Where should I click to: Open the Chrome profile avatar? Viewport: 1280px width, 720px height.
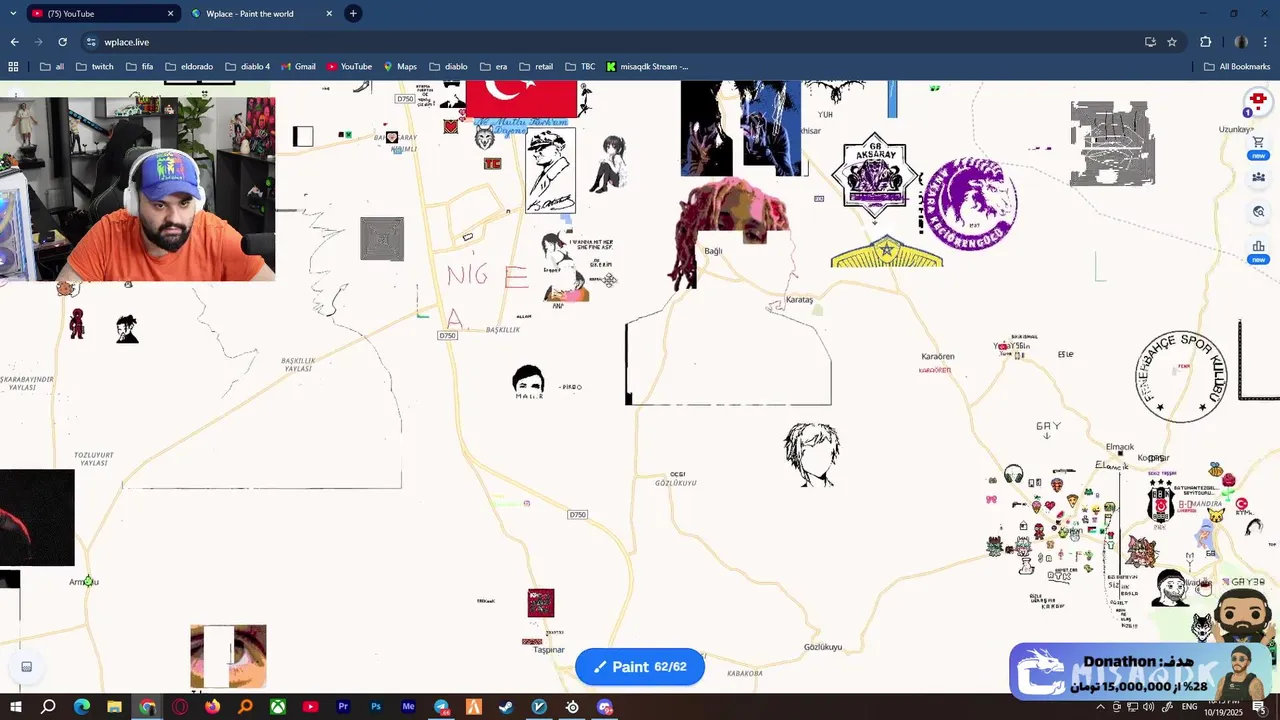point(1241,42)
